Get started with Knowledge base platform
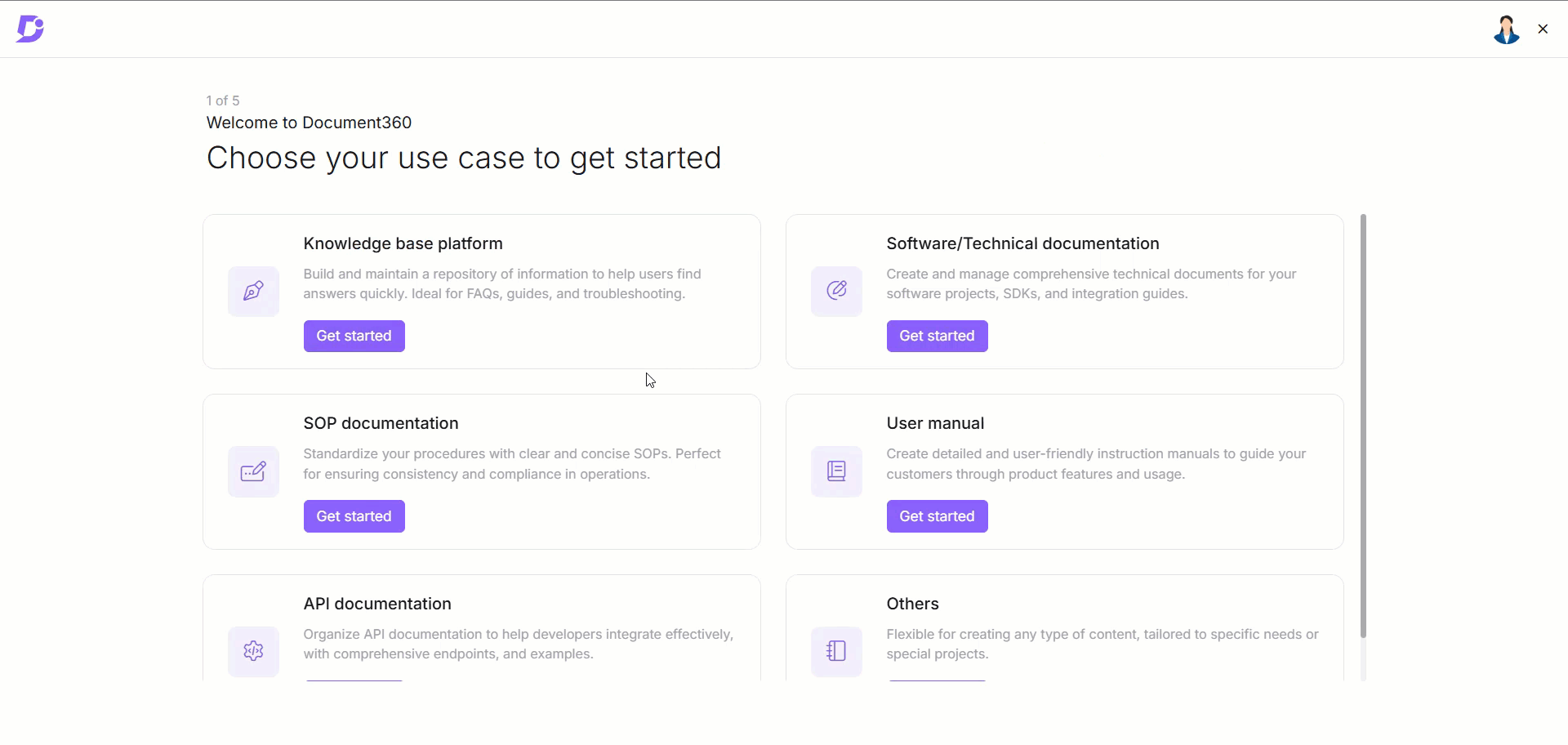This screenshot has height=745, width=1568. pos(354,336)
